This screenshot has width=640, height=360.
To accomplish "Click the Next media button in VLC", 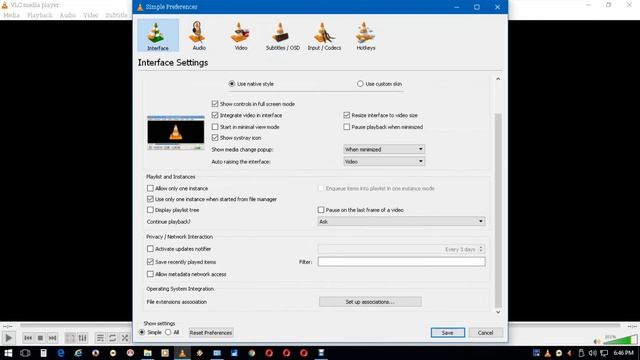I will [x=52, y=338].
